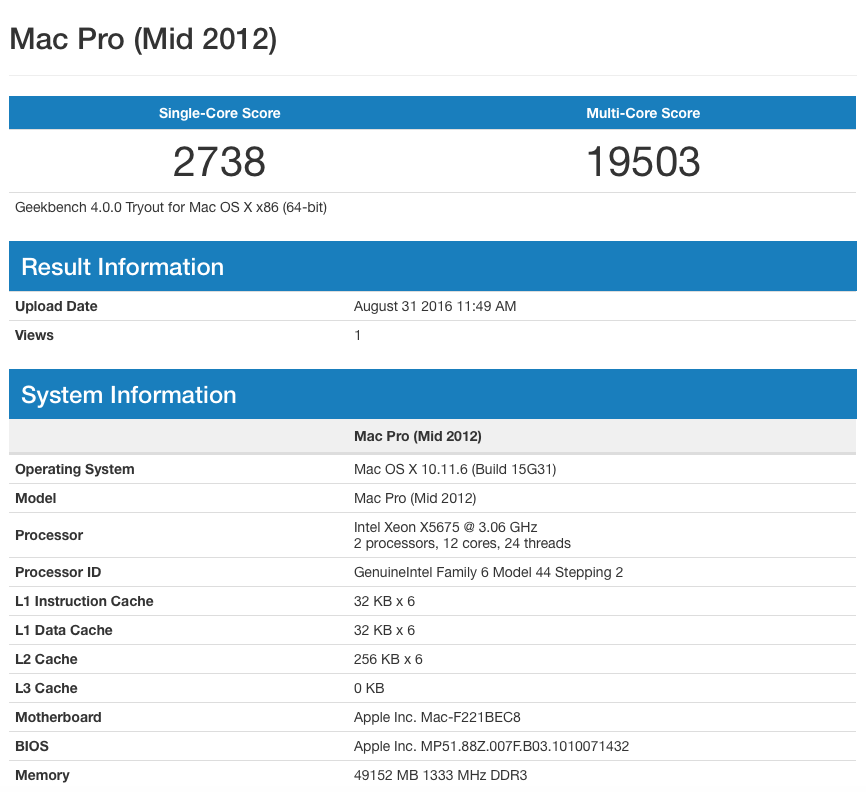
Task: Click the Operating System label
Action: coord(75,469)
